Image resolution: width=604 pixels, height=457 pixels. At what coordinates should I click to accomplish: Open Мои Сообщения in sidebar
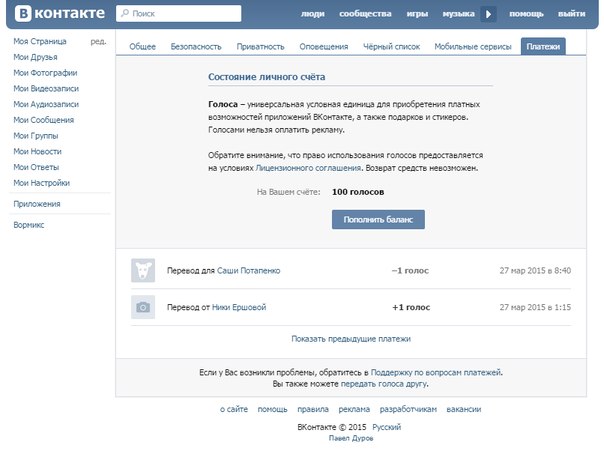tap(44, 120)
